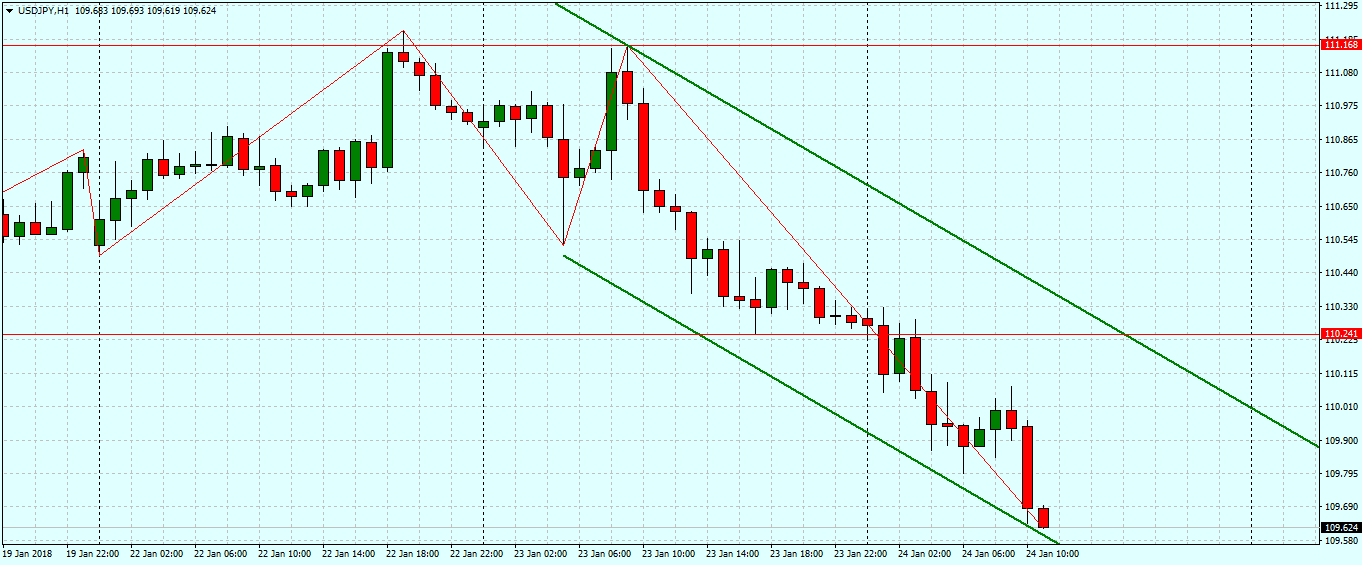This screenshot has width=1362, height=565.
Task: Click the red zigzag low near 23 Jan 02:00
Action: click(x=563, y=244)
